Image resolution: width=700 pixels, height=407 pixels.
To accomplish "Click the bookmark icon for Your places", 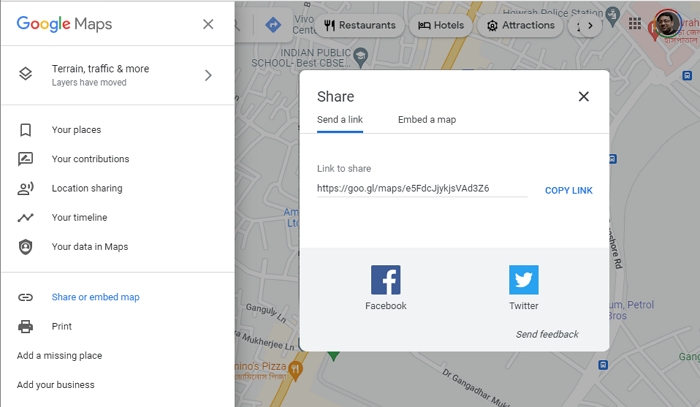I will point(25,130).
